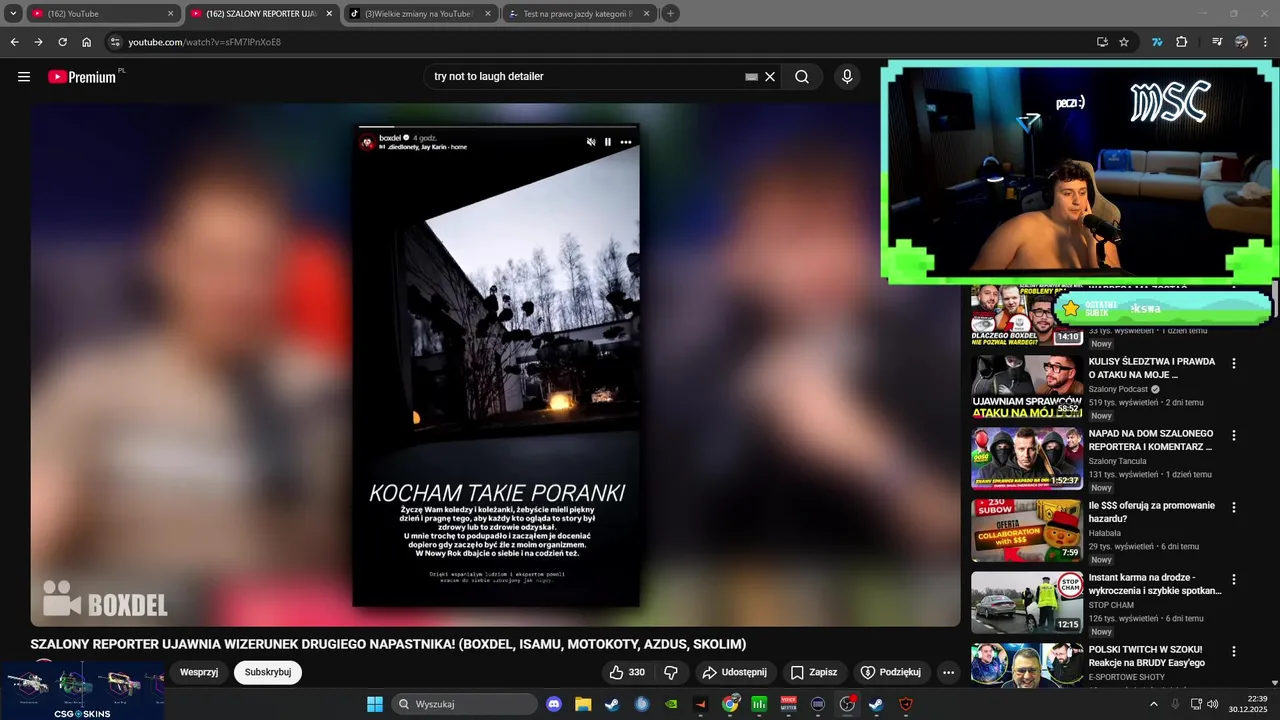View site information icon in address bar
Screen dimensions: 1280x720
pyautogui.click(x=115, y=42)
